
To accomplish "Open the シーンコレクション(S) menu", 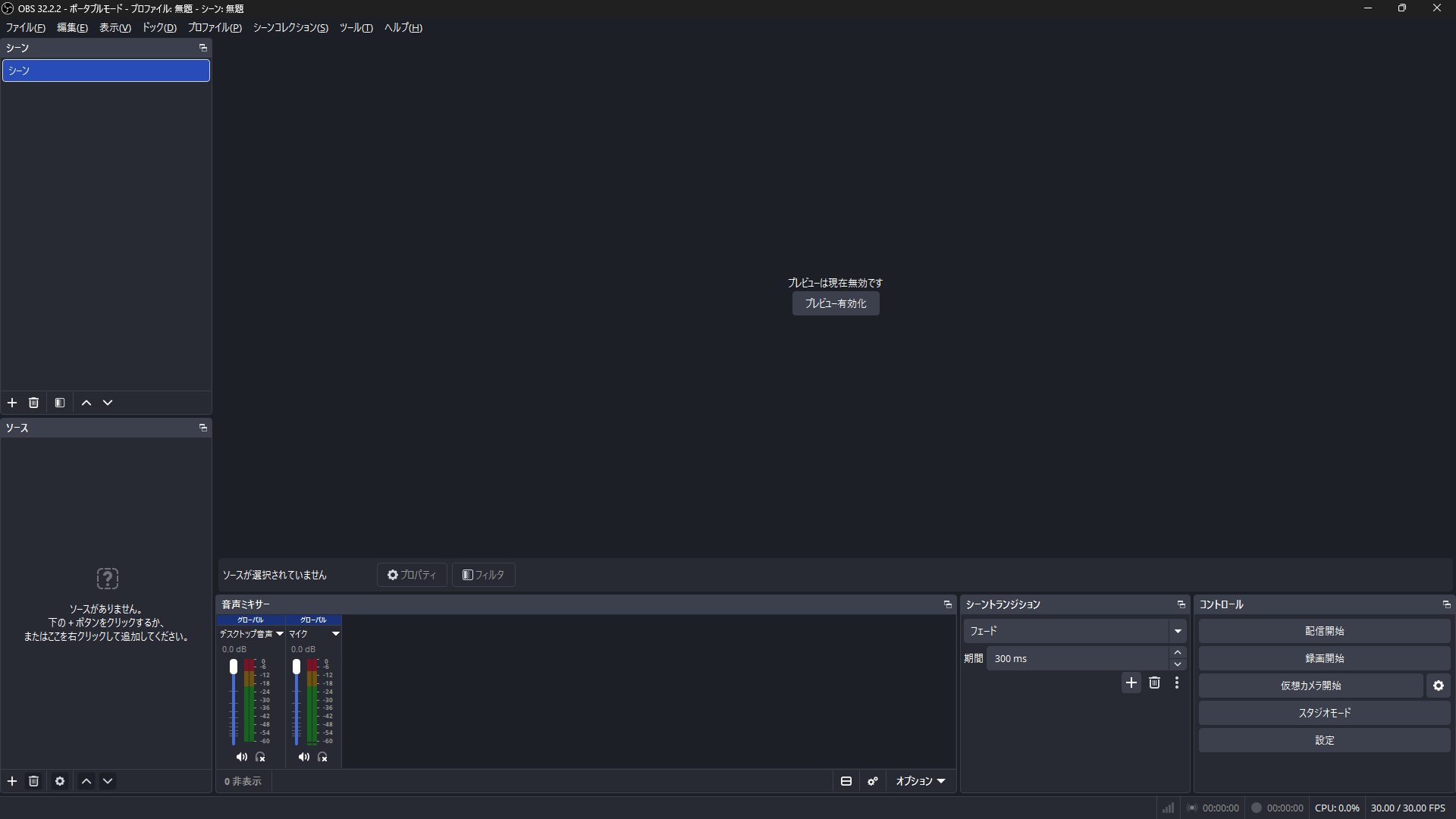I will coord(290,27).
